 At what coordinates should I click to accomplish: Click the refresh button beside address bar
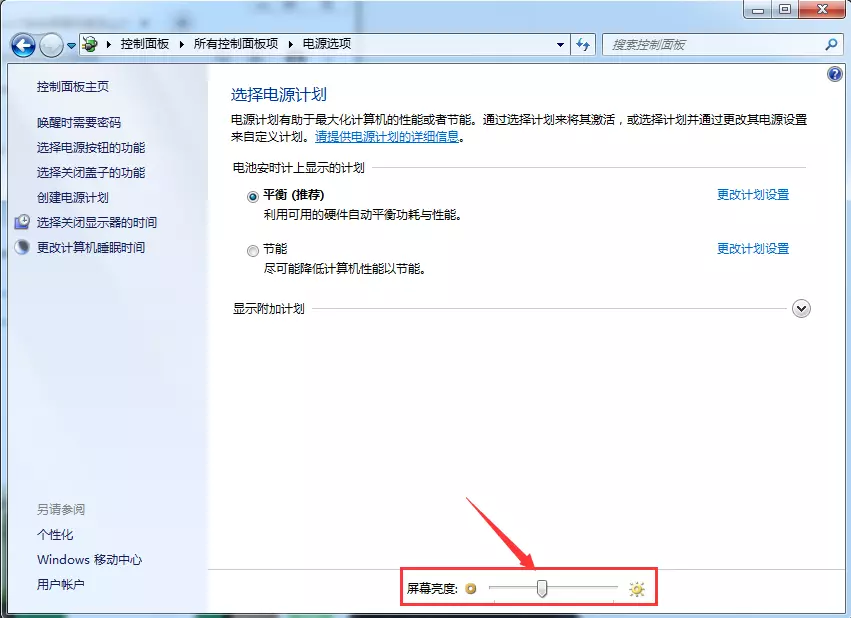point(583,44)
